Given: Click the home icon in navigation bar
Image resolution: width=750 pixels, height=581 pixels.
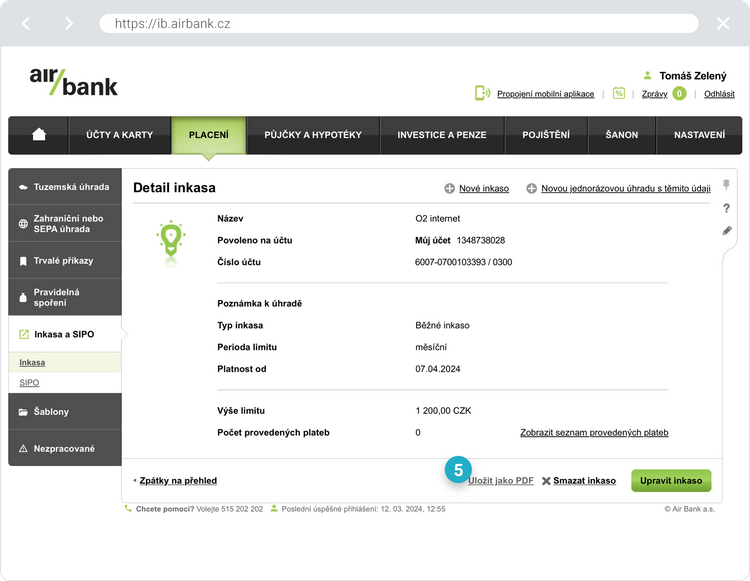Looking at the screenshot, I should click(x=39, y=135).
